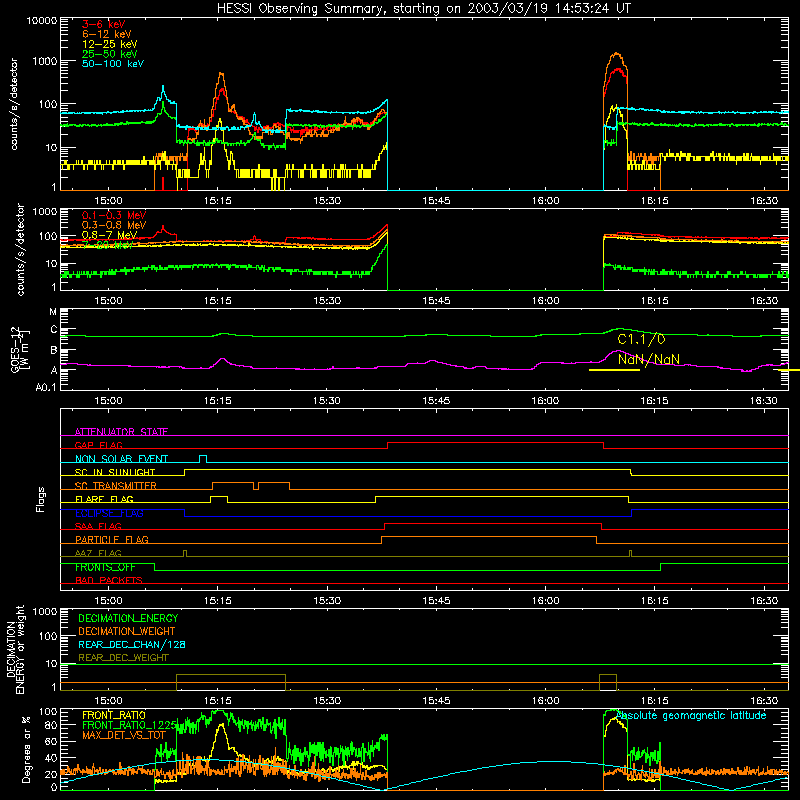Click the "A0.1" label on GOES axis
The height and width of the screenshot is (800, 800).
[46, 387]
